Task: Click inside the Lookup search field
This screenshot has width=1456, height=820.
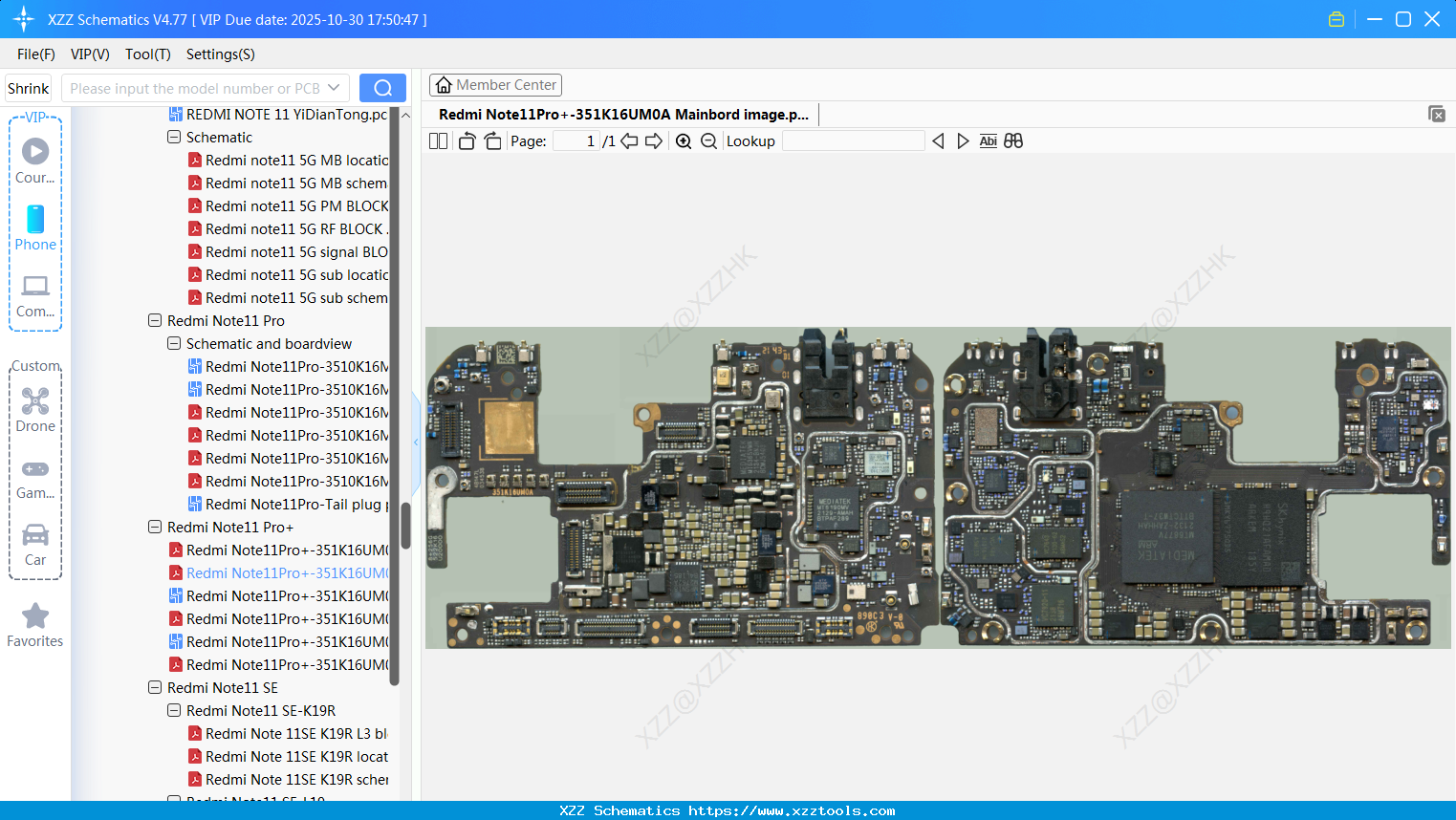Action: (x=852, y=140)
